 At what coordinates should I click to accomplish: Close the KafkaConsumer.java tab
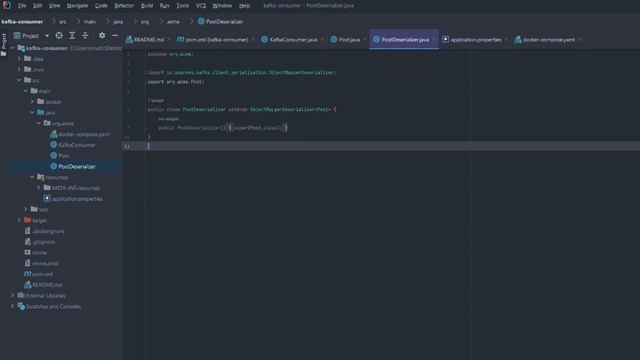click(322, 40)
